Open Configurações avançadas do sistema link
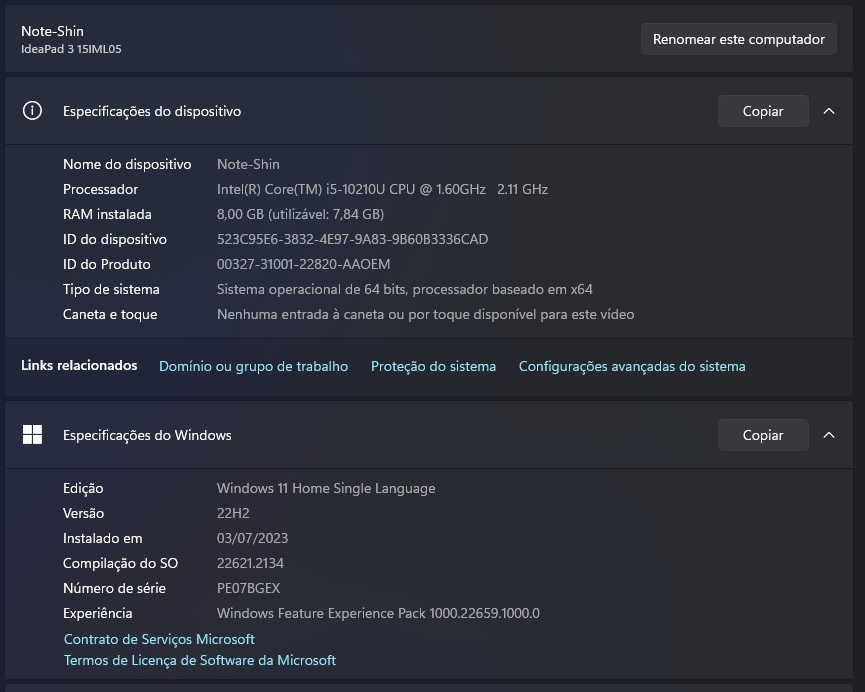This screenshot has height=692, width=865. pyautogui.click(x=632, y=366)
